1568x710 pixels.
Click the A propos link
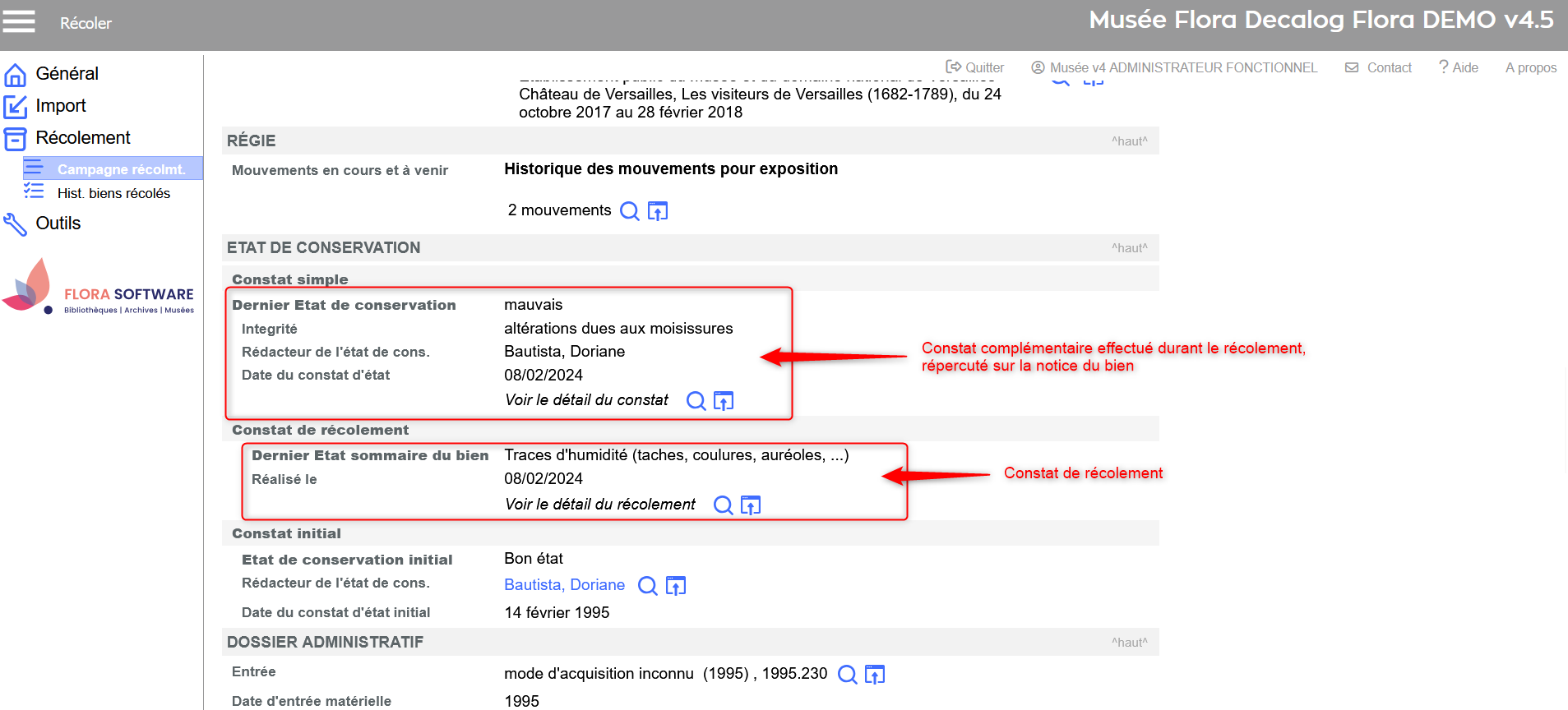[1530, 67]
